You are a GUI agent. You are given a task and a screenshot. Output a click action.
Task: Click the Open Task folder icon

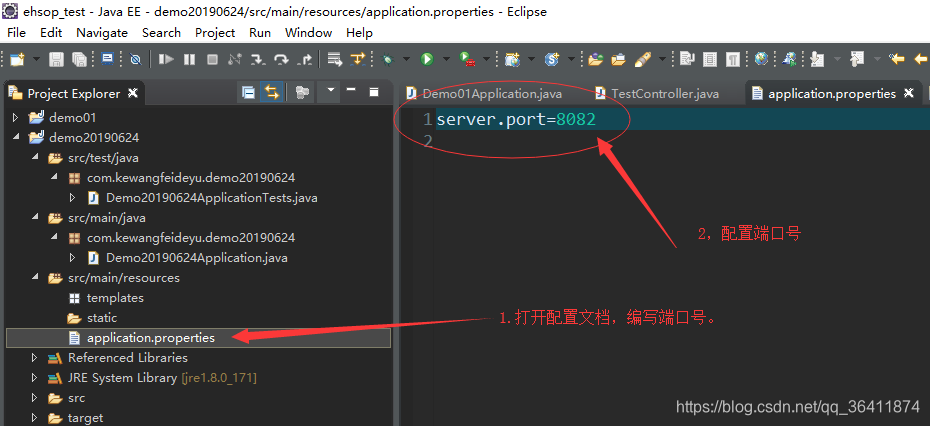619,59
